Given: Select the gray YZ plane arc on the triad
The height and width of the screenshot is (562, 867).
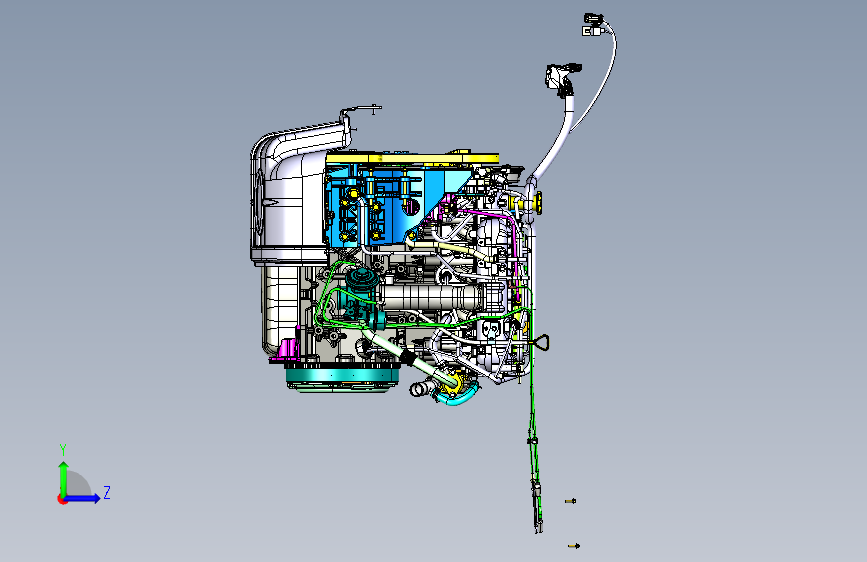Looking at the screenshot, I should (x=79, y=482).
